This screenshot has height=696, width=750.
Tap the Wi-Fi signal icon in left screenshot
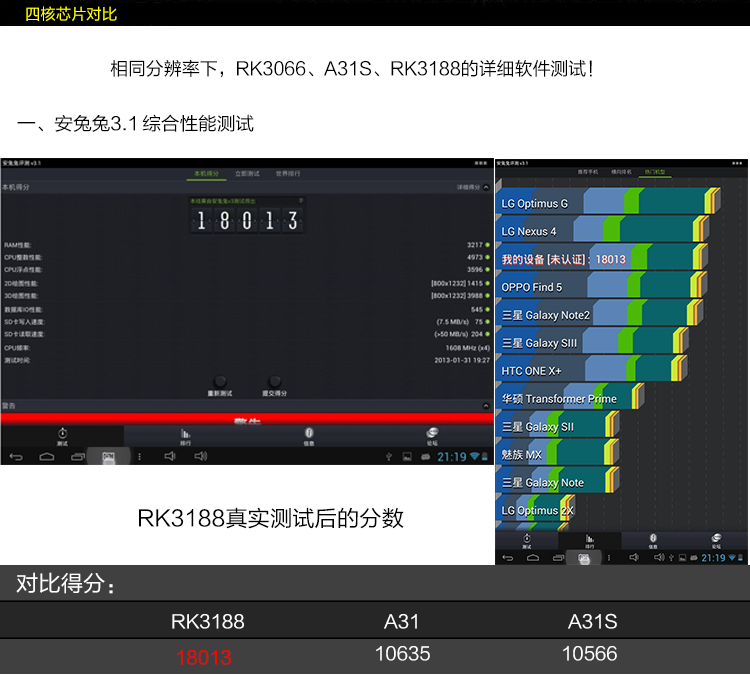(474, 456)
